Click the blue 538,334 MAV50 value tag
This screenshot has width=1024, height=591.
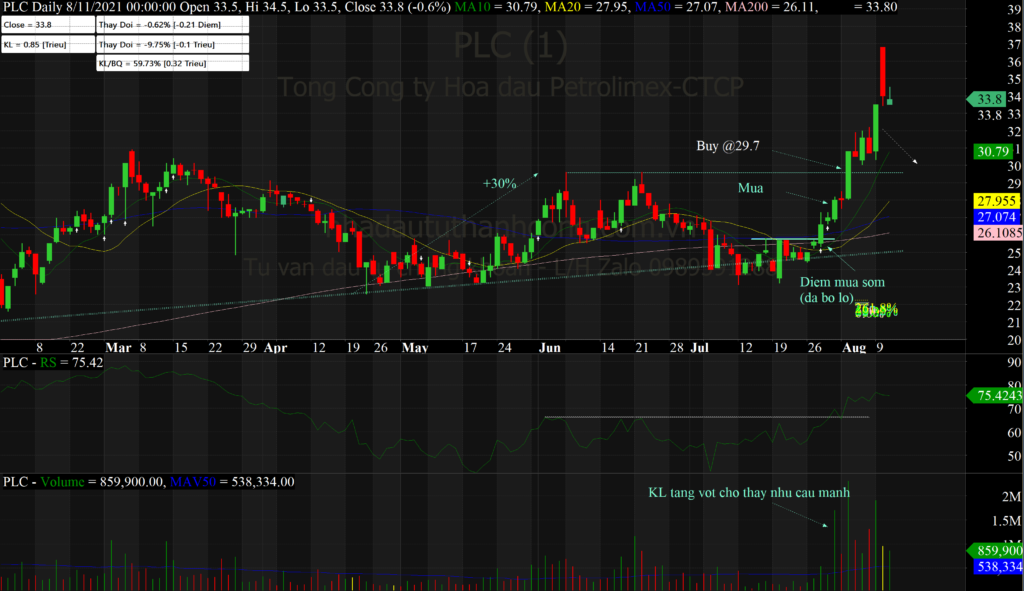point(996,566)
